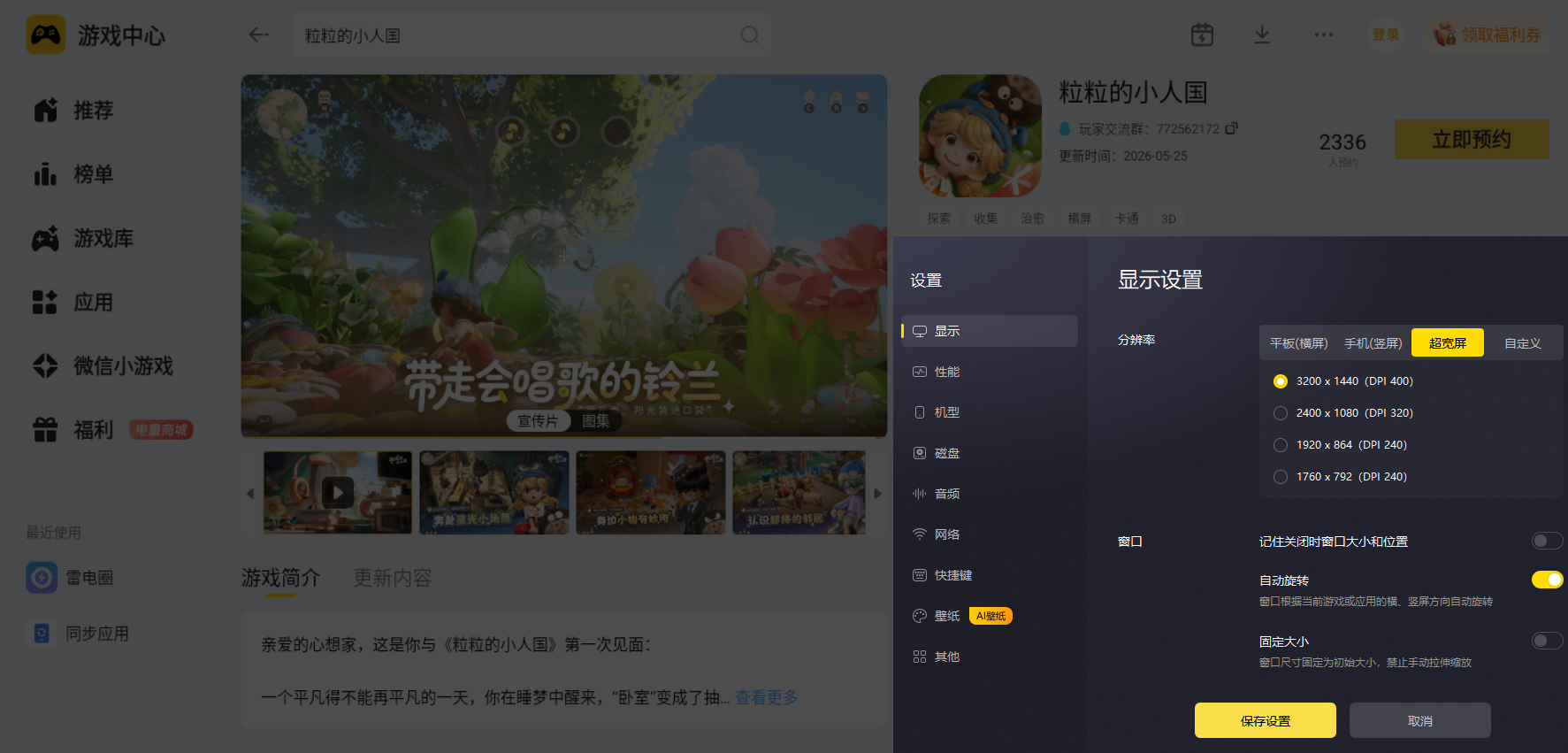
Task: Select 壁纸 wallpaper settings category
Action: coord(990,616)
